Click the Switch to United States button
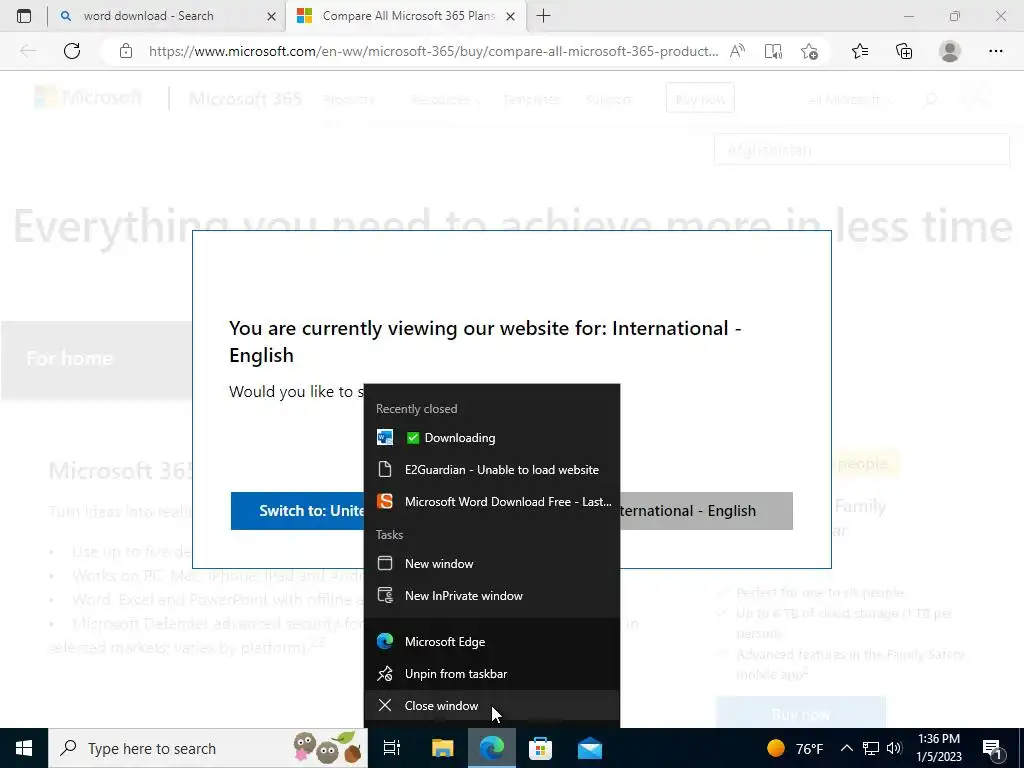Image resolution: width=1024 pixels, height=768 pixels. pyautogui.click(x=298, y=511)
